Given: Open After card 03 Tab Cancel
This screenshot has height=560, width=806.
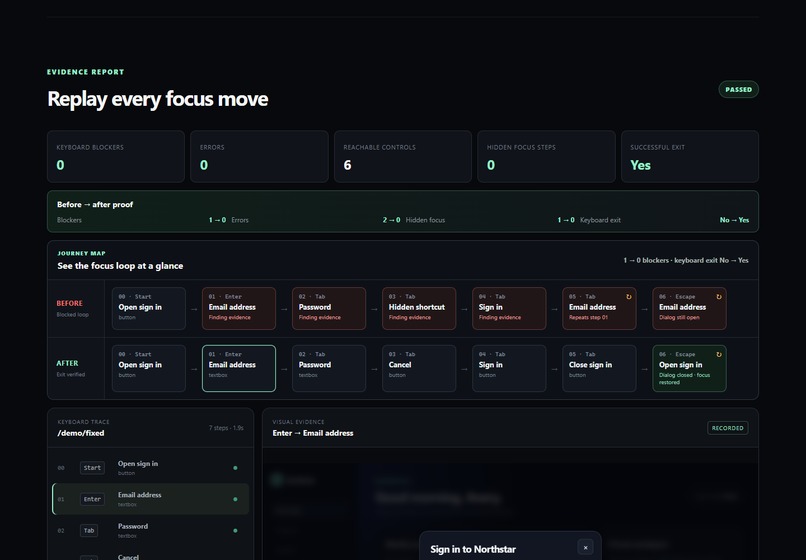Looking at the screenshot, I should 419,368.
